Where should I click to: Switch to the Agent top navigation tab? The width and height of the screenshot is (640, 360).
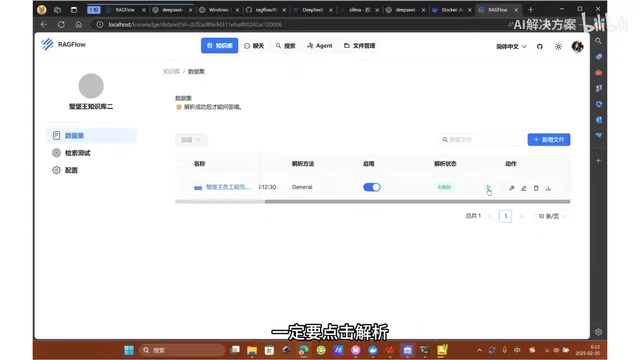tap(320, 46)
